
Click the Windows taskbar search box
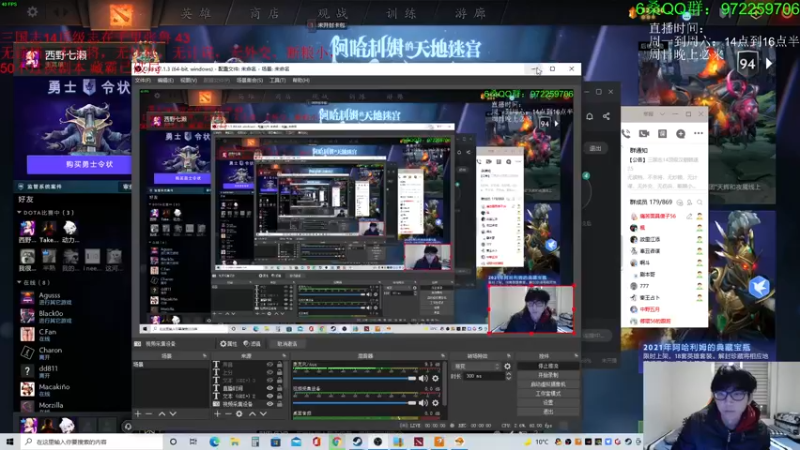[92, 442]
